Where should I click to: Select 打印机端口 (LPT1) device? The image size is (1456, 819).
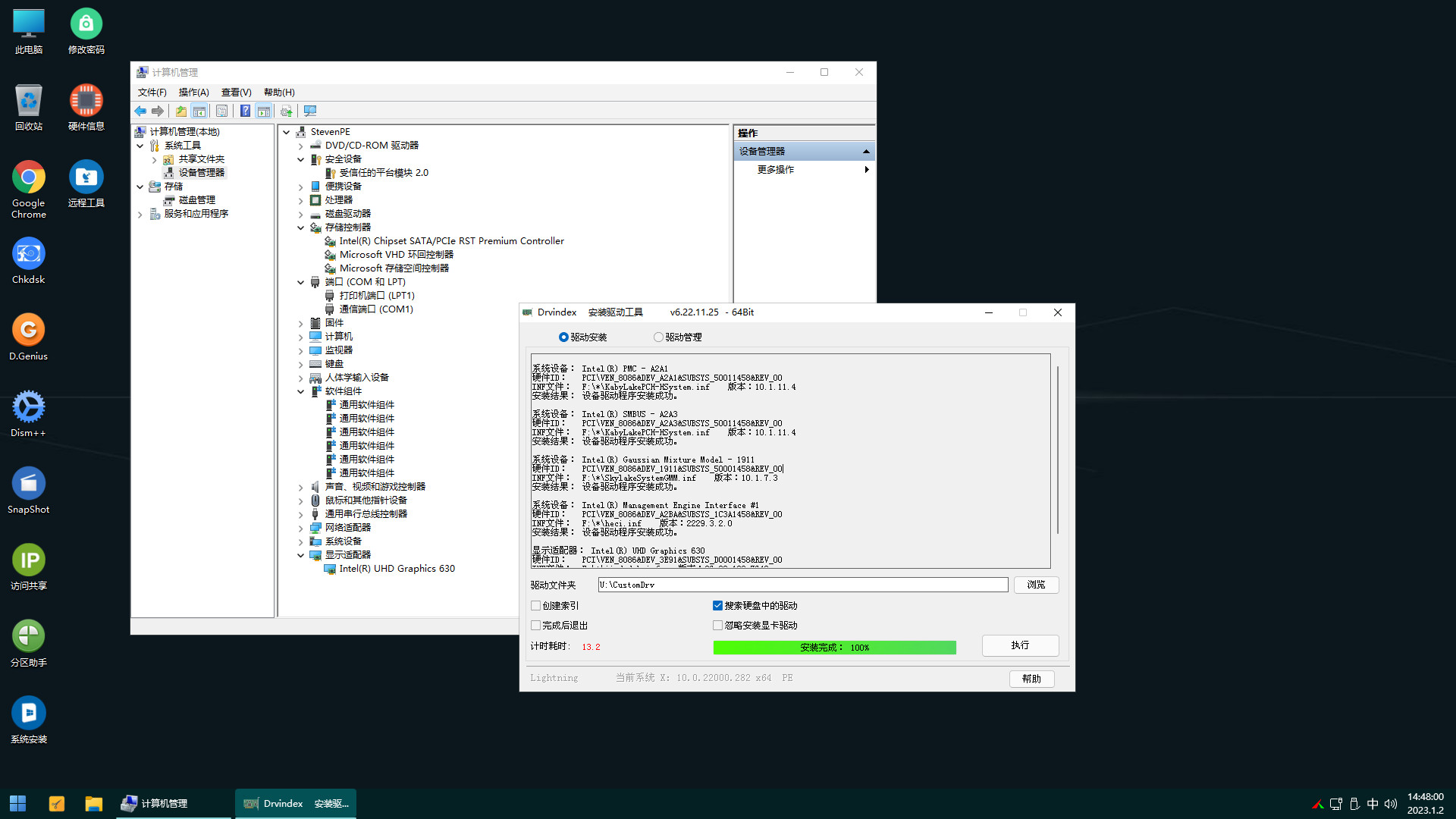(x=377, y=296)
